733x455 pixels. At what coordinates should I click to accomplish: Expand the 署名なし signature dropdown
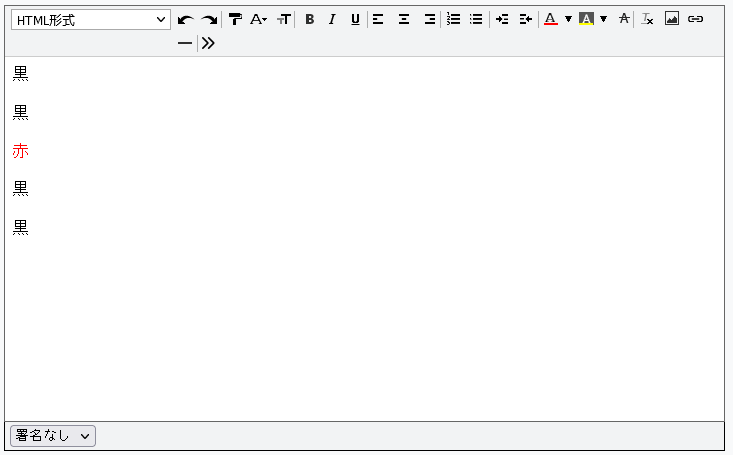pos(53,435)
